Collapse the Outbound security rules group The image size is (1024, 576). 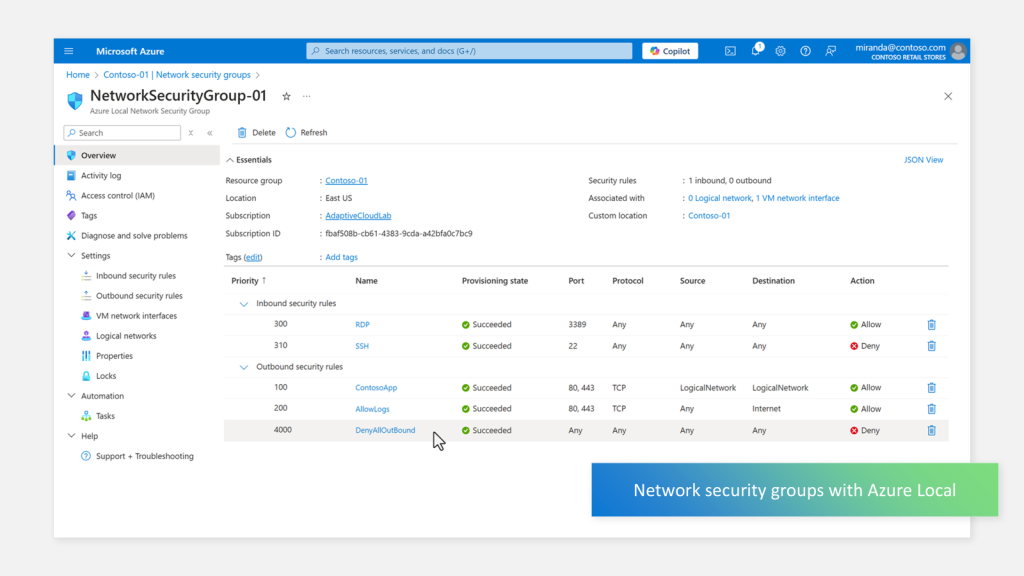[x=244, y=367]
